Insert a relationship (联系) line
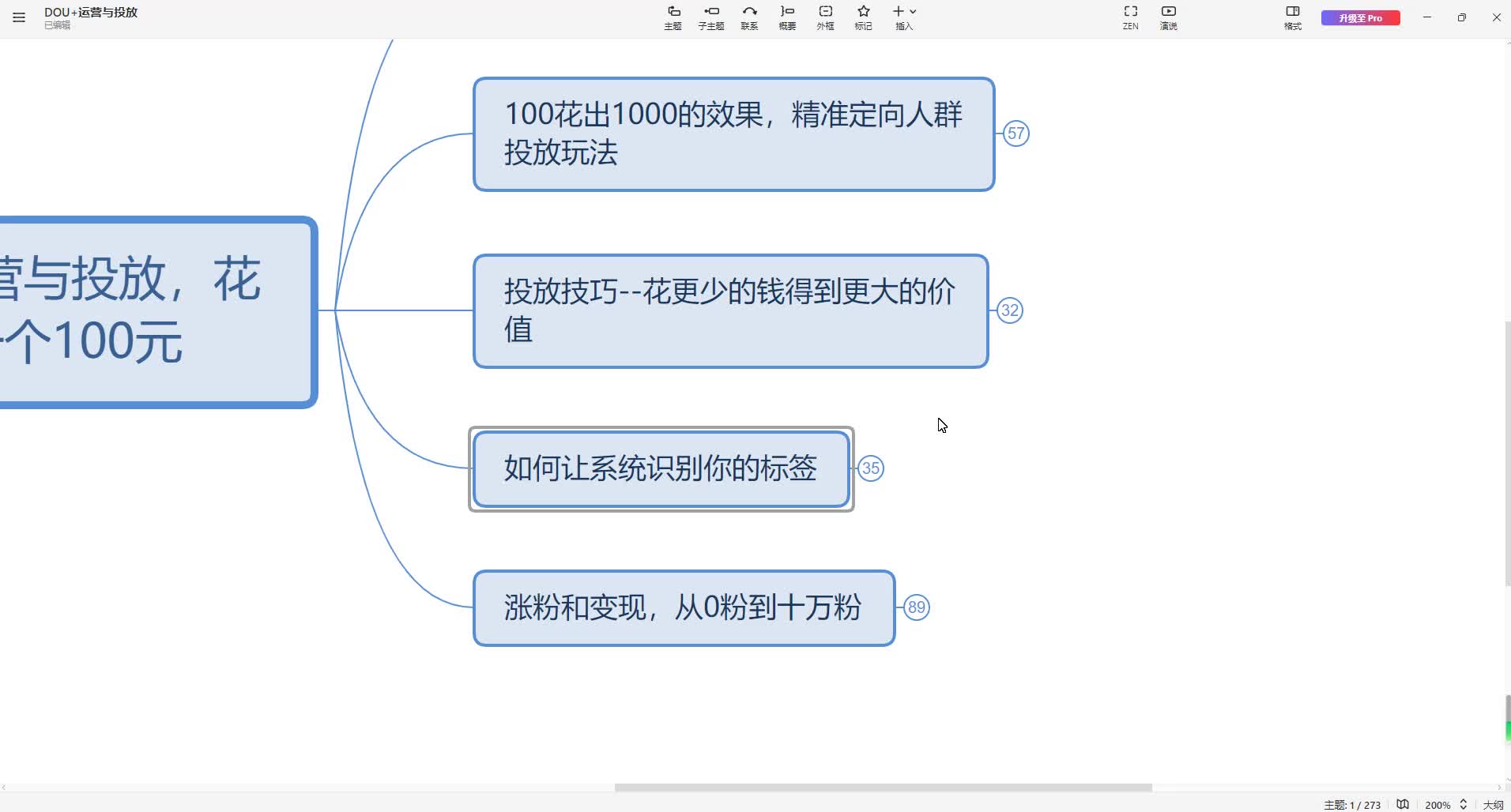The height and width of the screenshot is (812, 1511). click(x=749, y=17)
